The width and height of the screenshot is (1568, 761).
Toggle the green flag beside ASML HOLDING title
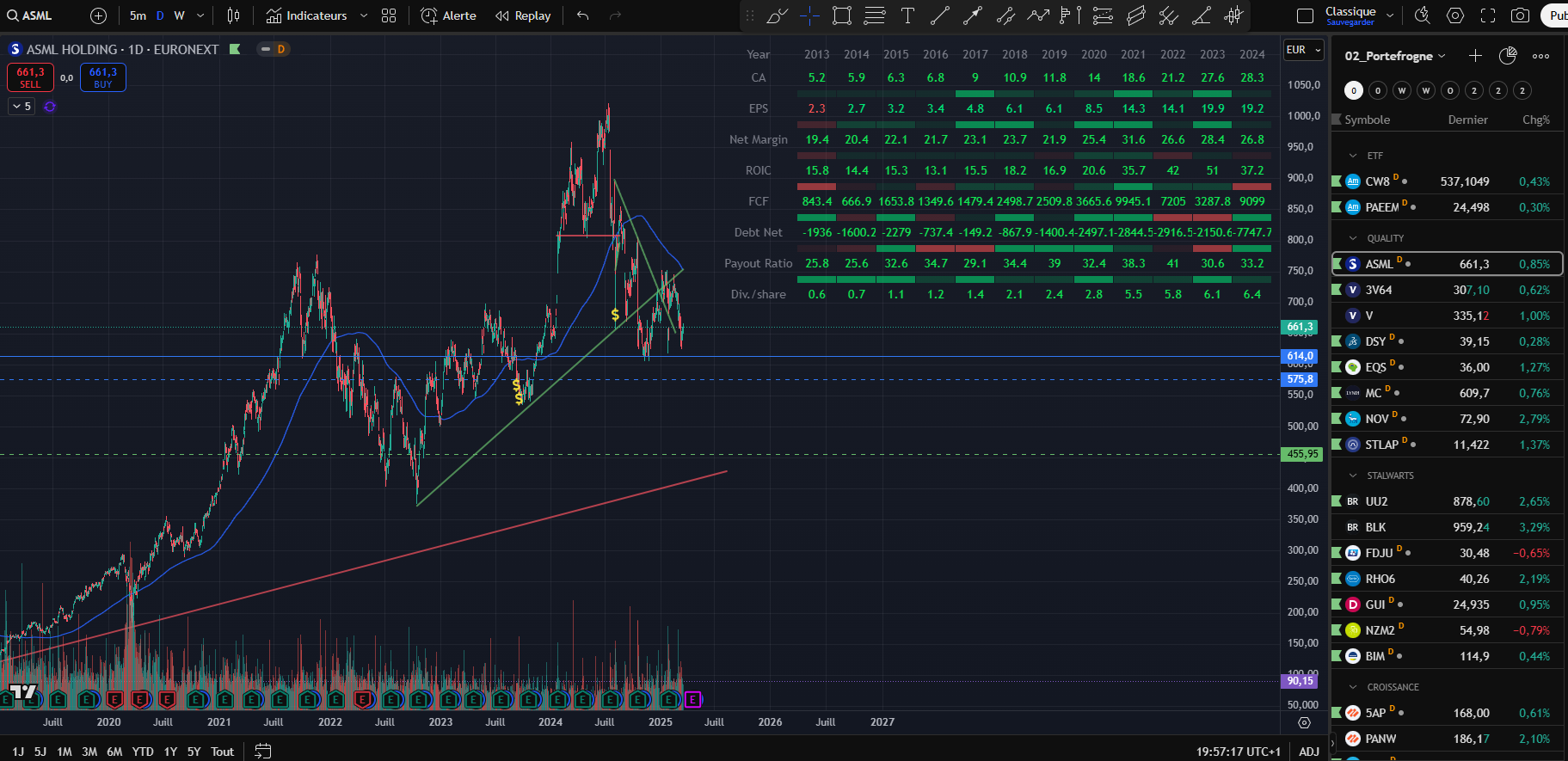click(235, 49)
